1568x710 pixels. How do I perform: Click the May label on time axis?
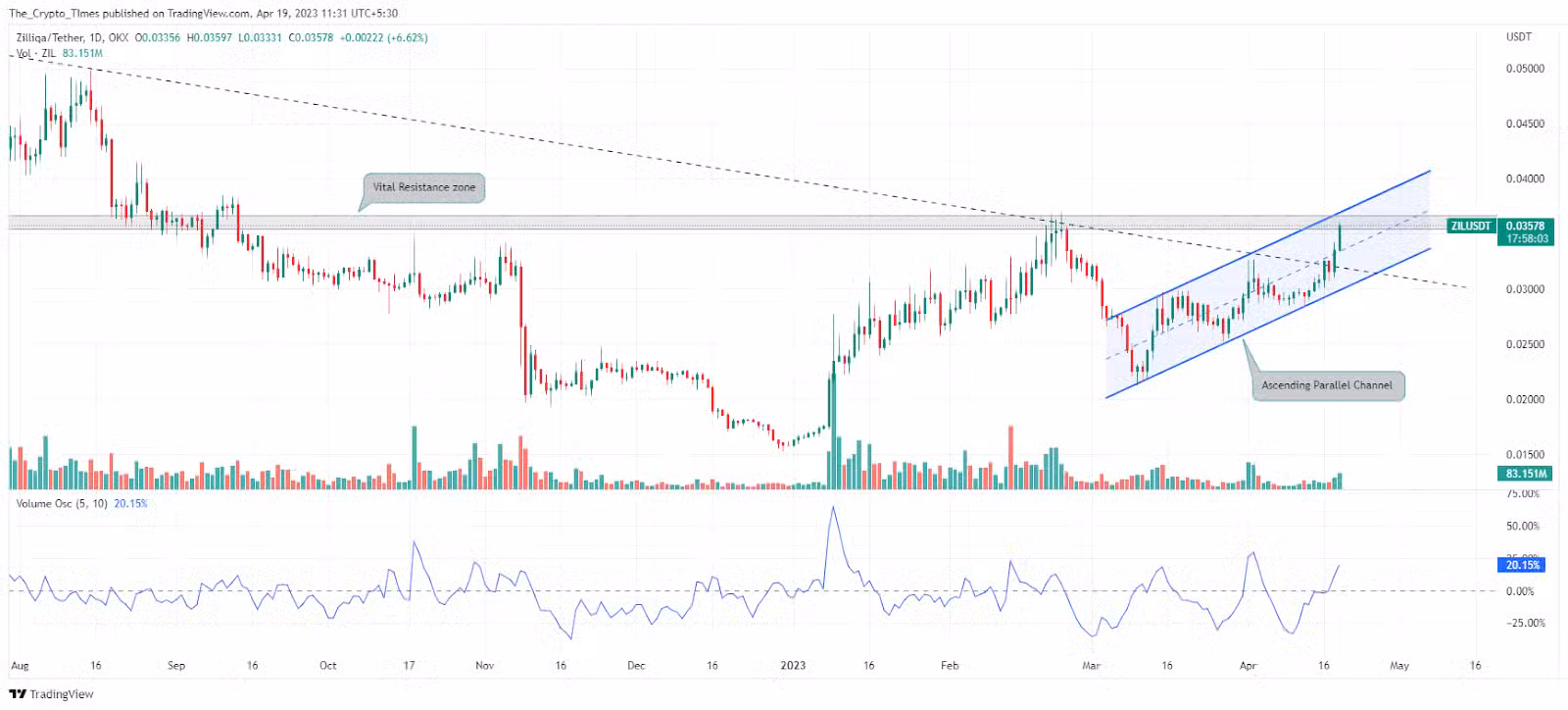click(x=1399, y=666)
